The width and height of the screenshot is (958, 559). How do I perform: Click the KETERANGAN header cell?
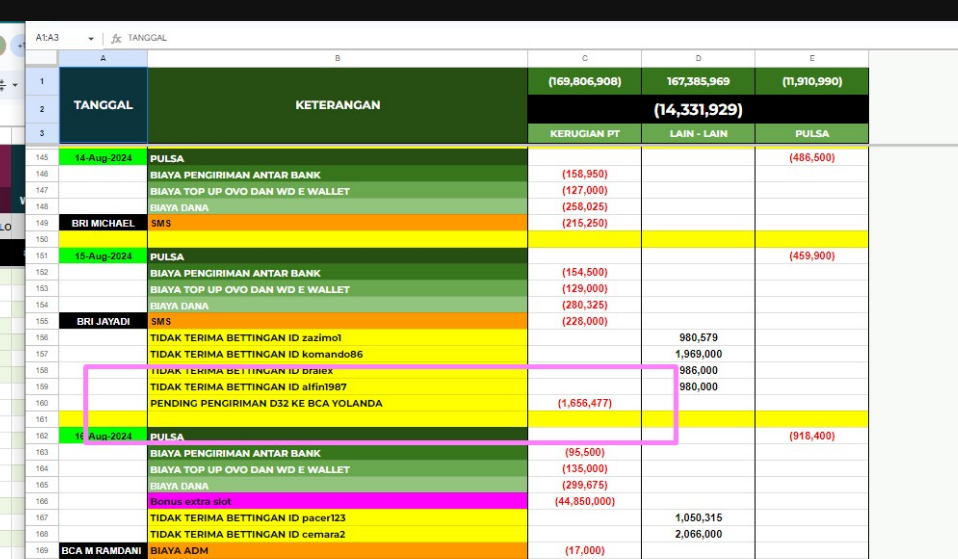pyautogui.click(x=337, y=105)
